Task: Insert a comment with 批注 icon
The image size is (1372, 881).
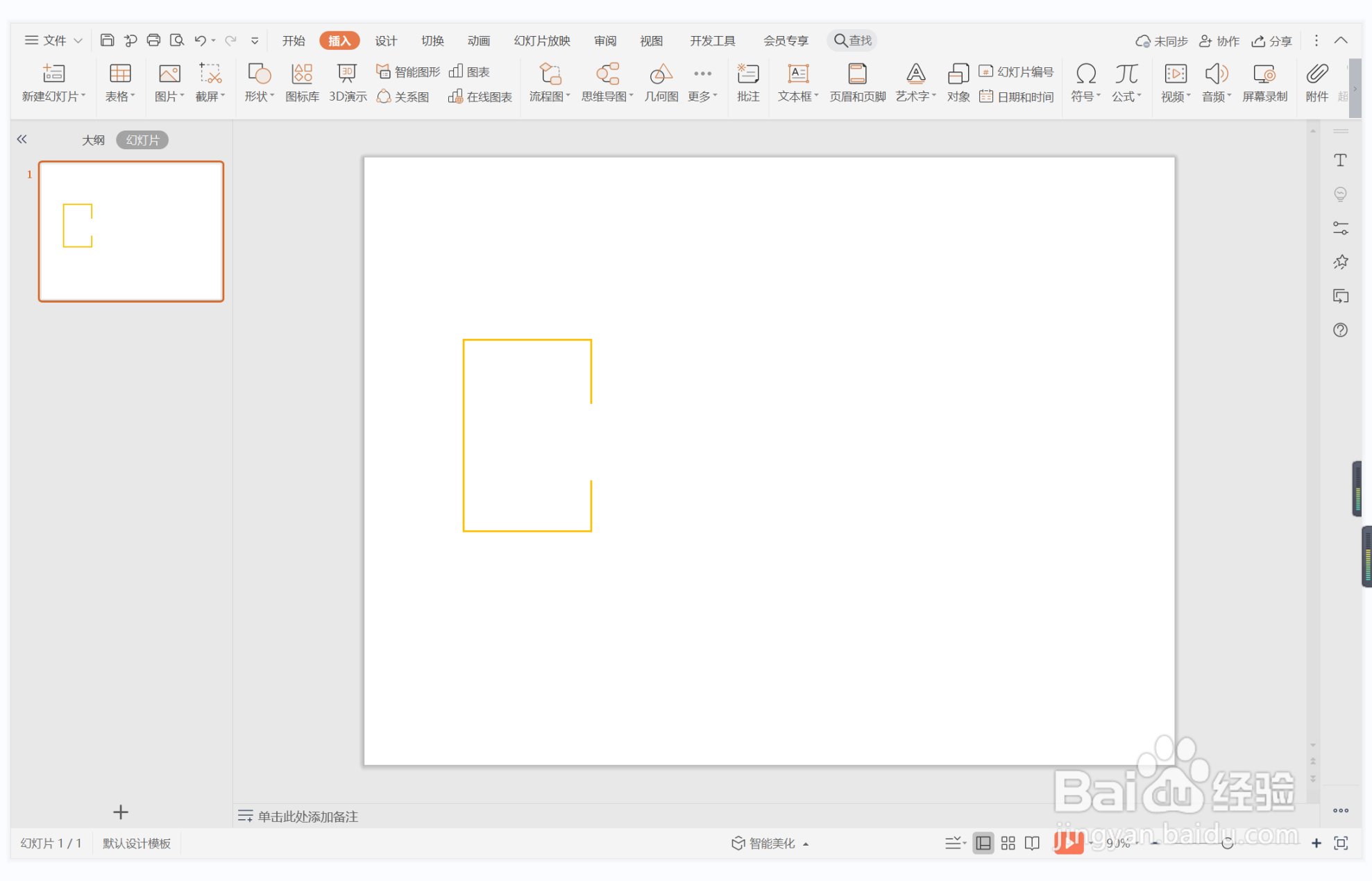Action: (747, 74)
